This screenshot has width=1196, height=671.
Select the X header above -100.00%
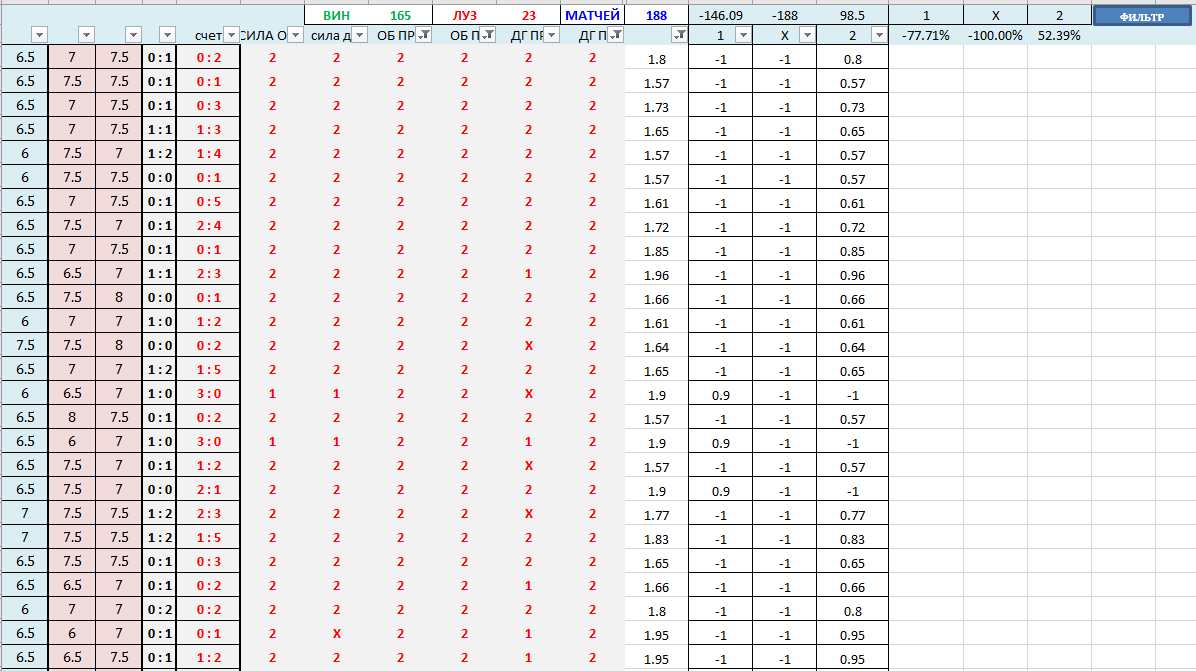(995, 15)
